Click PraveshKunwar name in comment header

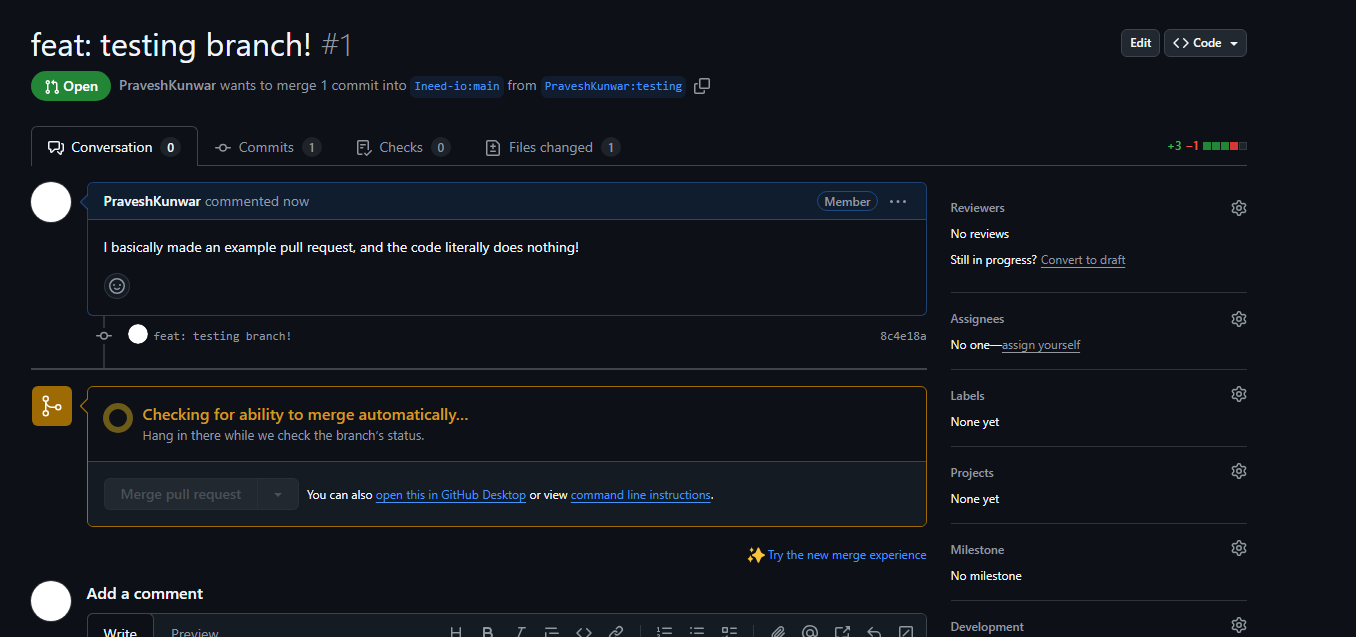coord(152,201)
